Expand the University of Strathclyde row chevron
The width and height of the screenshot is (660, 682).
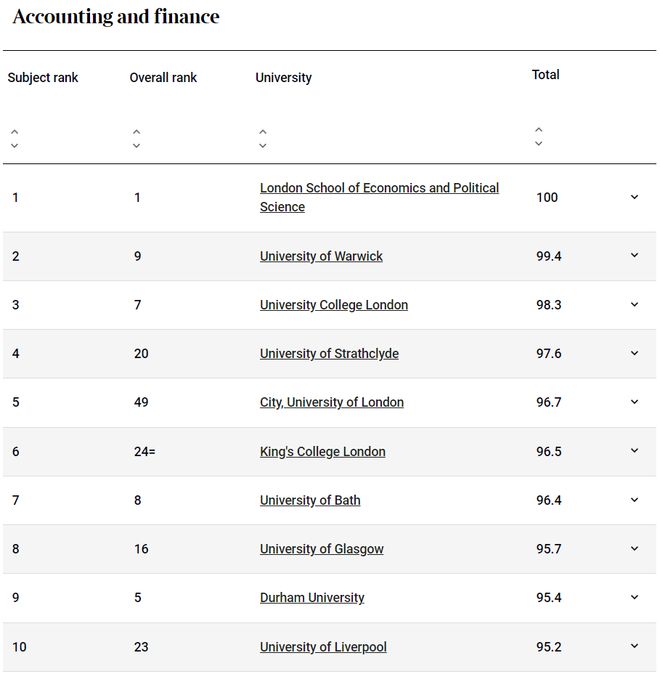tap(634, 353)
